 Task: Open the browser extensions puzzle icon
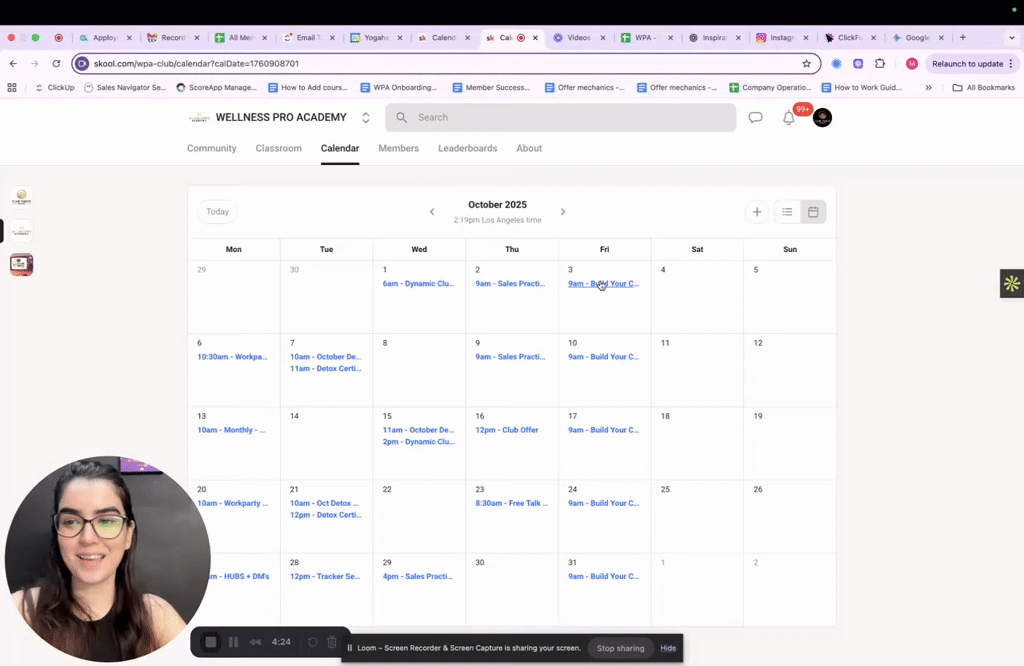(880, 63)
